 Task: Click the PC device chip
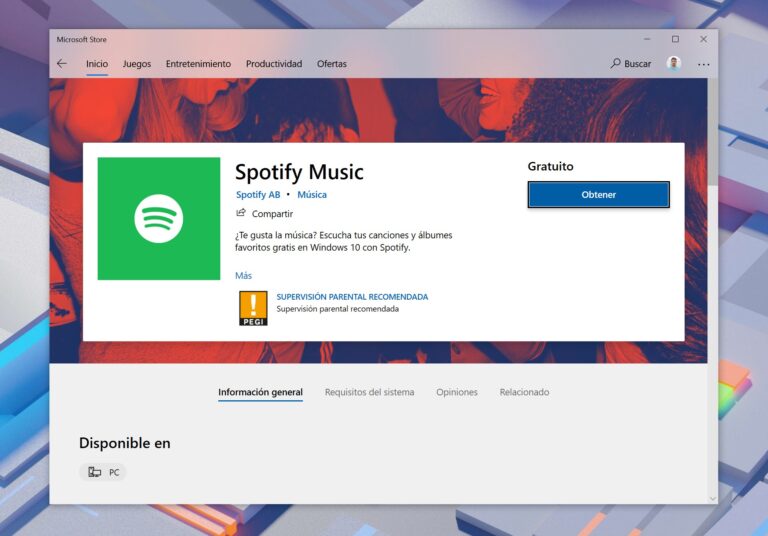103,472
